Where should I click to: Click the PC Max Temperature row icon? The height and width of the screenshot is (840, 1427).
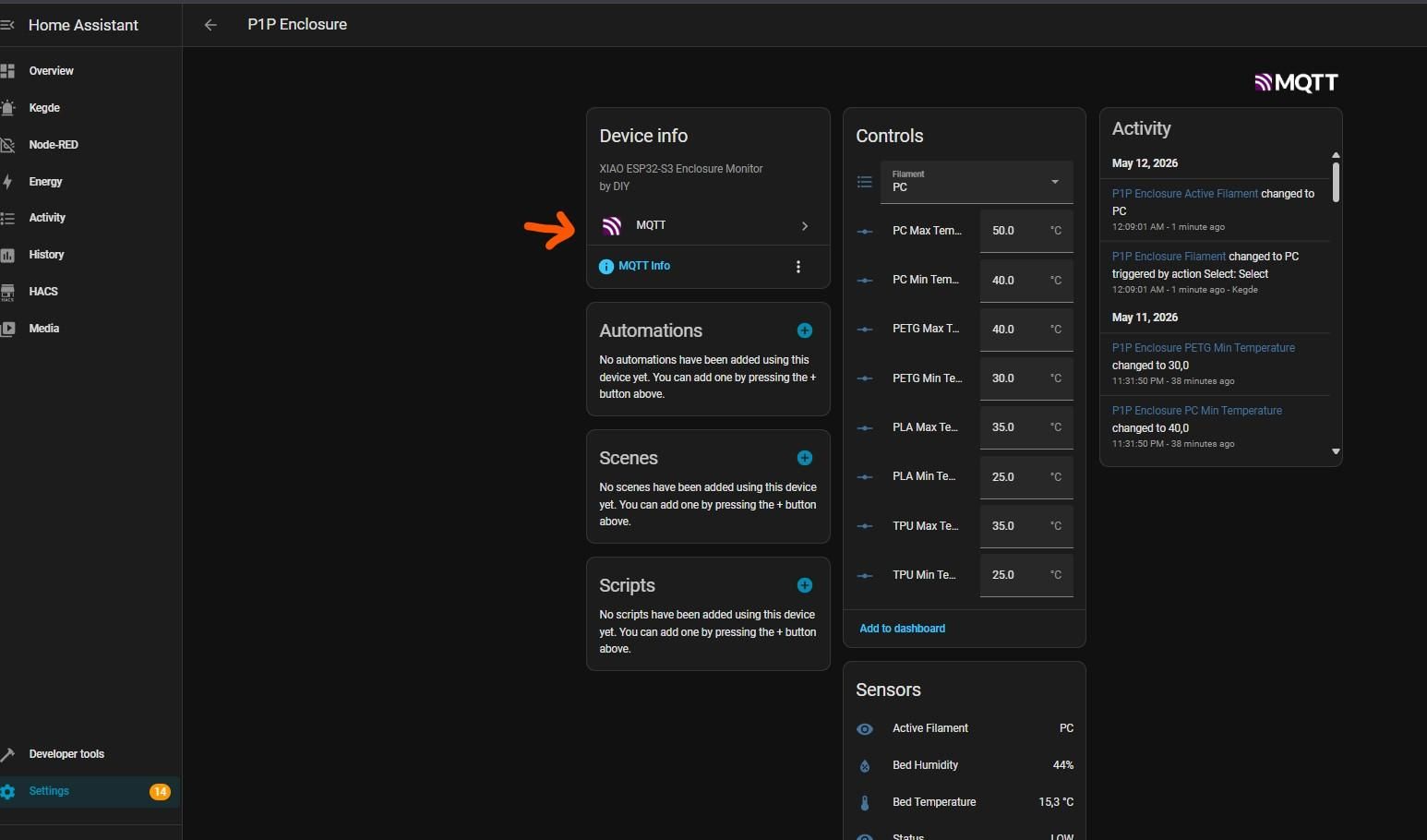pyautogui.click(x=865, y=232)
